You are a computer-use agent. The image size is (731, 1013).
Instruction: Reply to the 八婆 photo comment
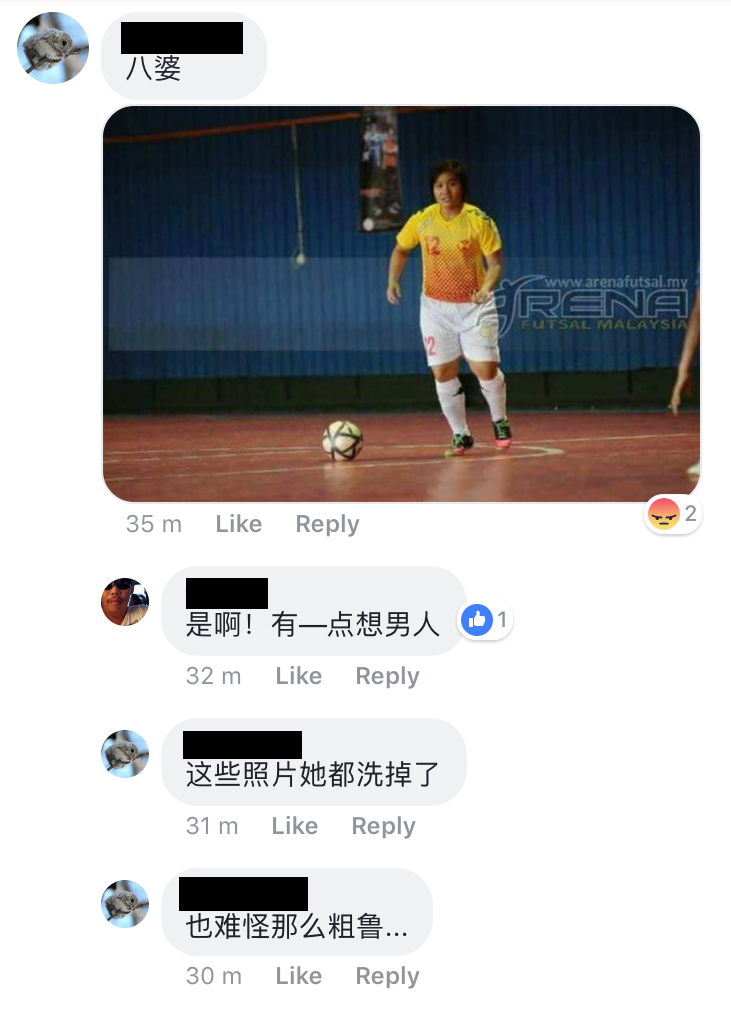pos(327,524)
